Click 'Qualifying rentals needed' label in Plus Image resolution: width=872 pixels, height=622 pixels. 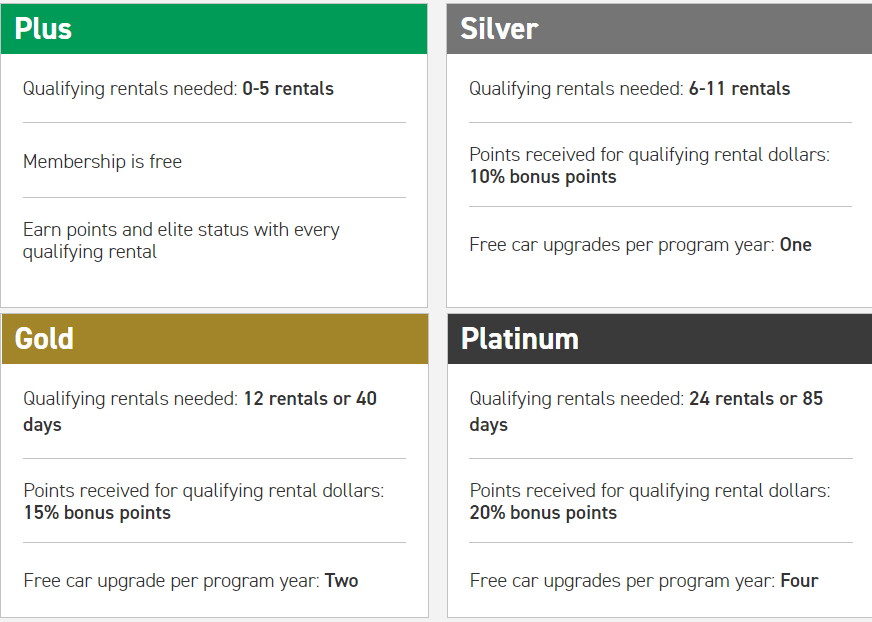(x=130, y=89)
